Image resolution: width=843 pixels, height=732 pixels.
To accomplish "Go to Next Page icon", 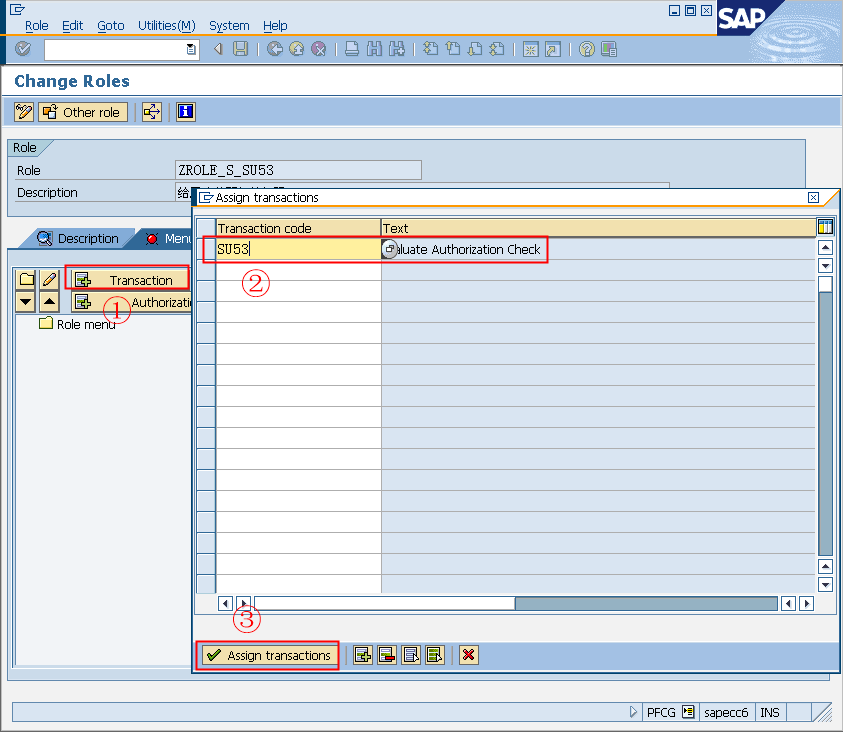I will pyautogui.click(x=475, y=49).
